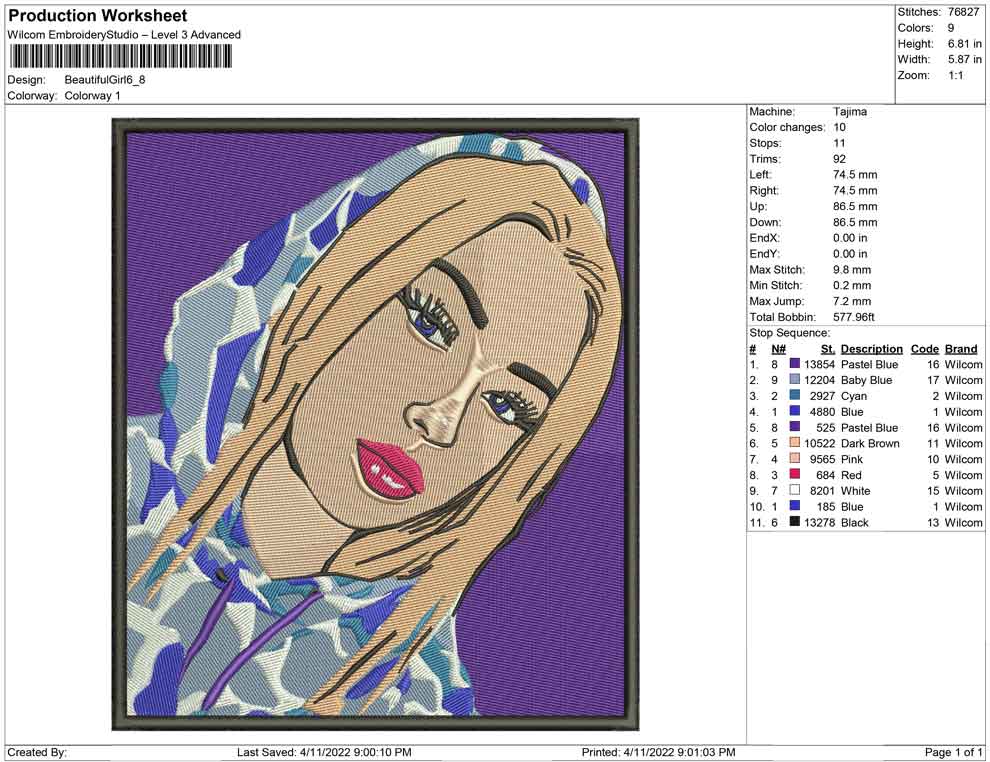Select the BeautifulGirl6_8 design name
The height and width of the screenshot is (762, 990).
tap(105, 80)
